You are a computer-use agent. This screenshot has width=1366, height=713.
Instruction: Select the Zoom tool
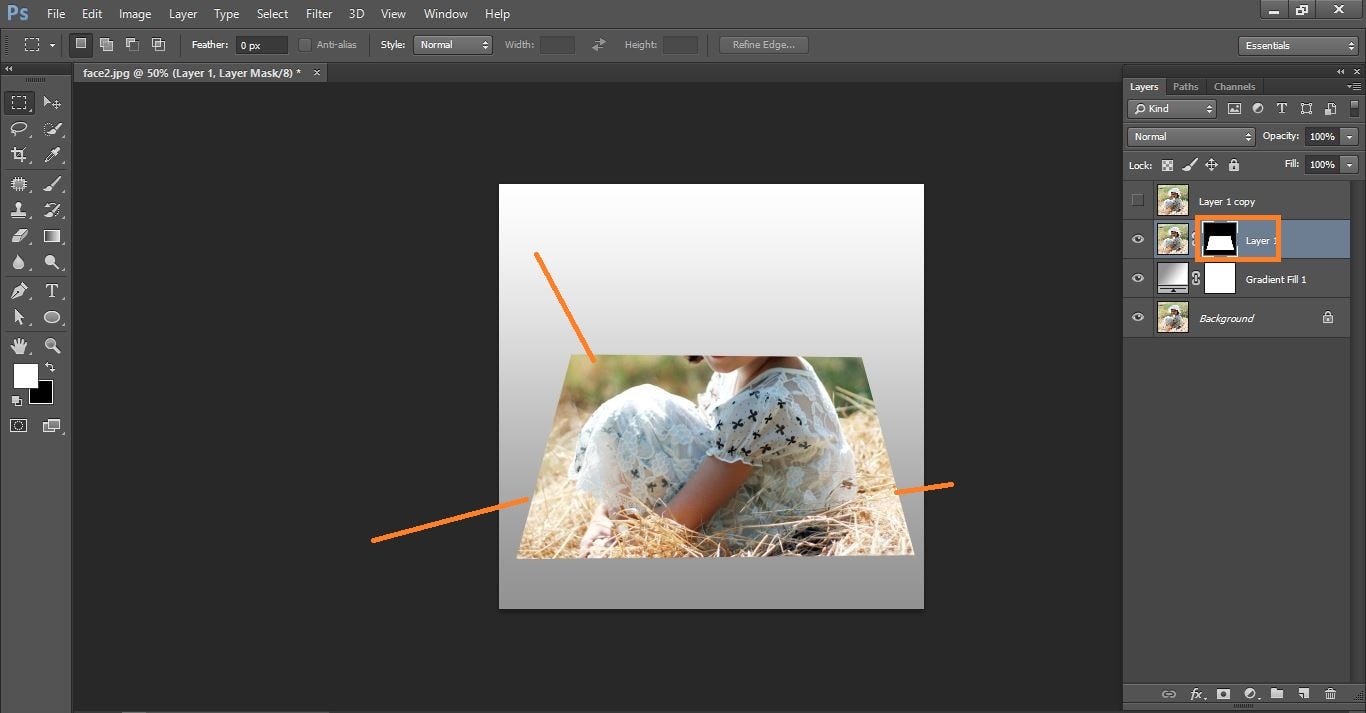[52, 346]
